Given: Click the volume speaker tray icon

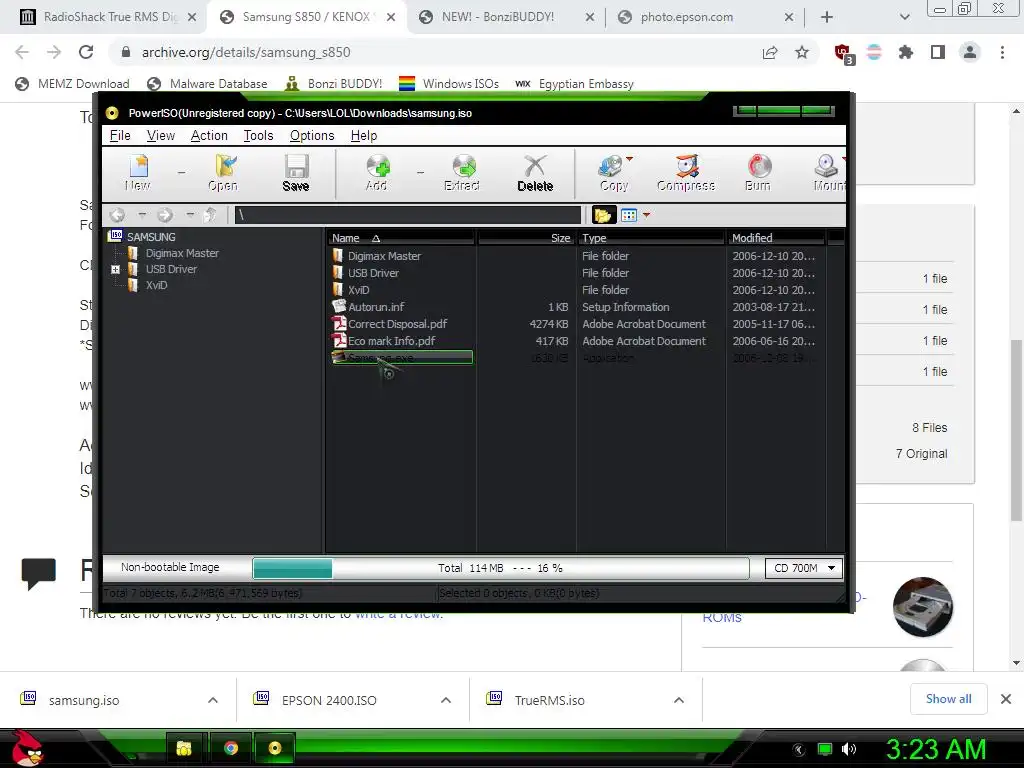Looking at the screenshot, I should point(848,749).
